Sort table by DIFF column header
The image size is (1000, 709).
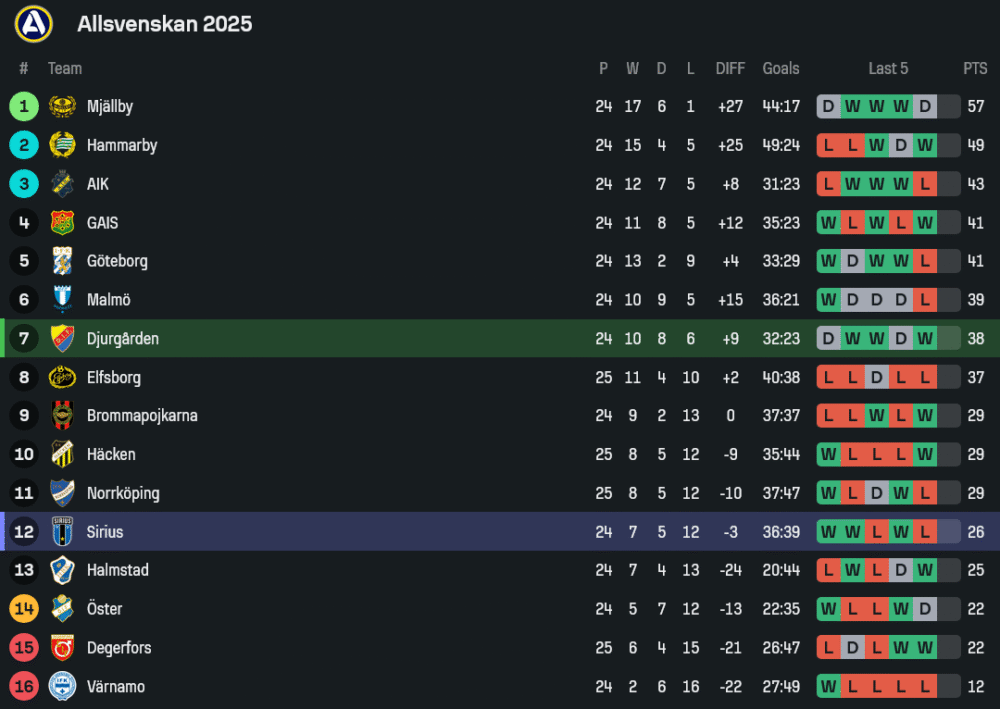point(730,68)
